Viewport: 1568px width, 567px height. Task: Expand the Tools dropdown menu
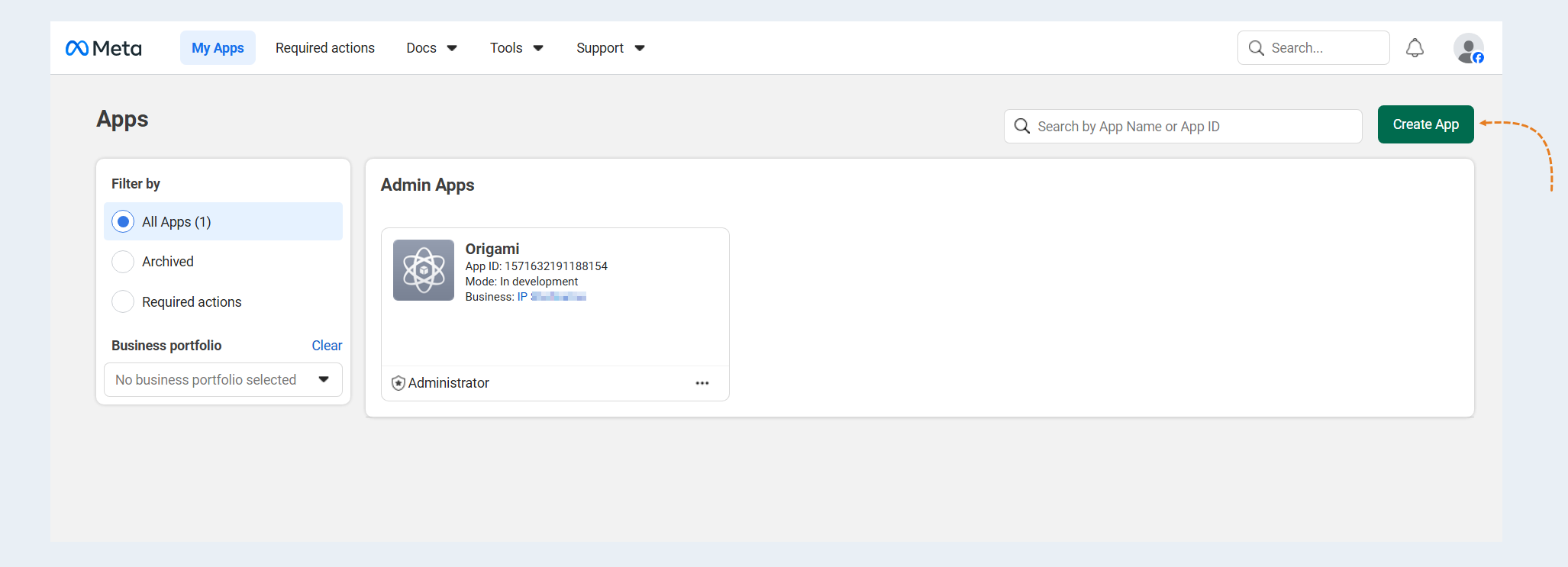pos(517,48)
